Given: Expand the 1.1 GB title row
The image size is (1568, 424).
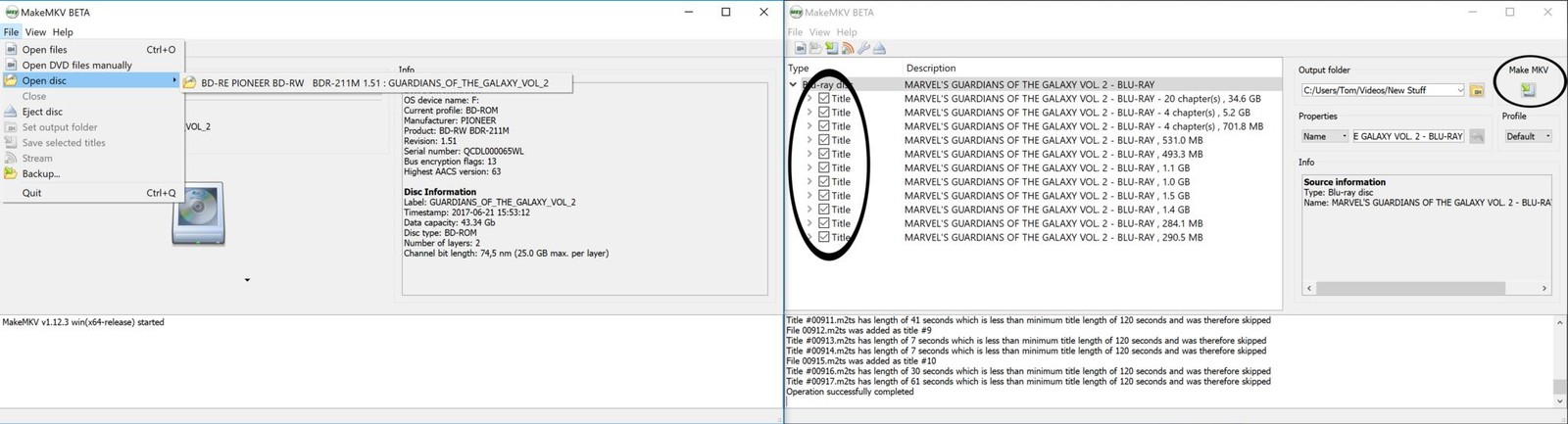Looking at the screenshot, I should pyautogui.click(x=809, y=167).
